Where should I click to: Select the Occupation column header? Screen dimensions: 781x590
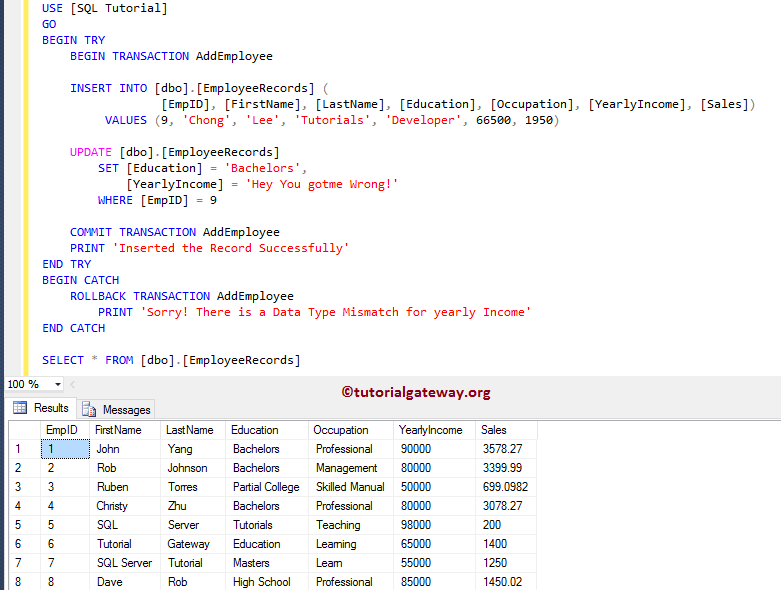pos(351,430)
